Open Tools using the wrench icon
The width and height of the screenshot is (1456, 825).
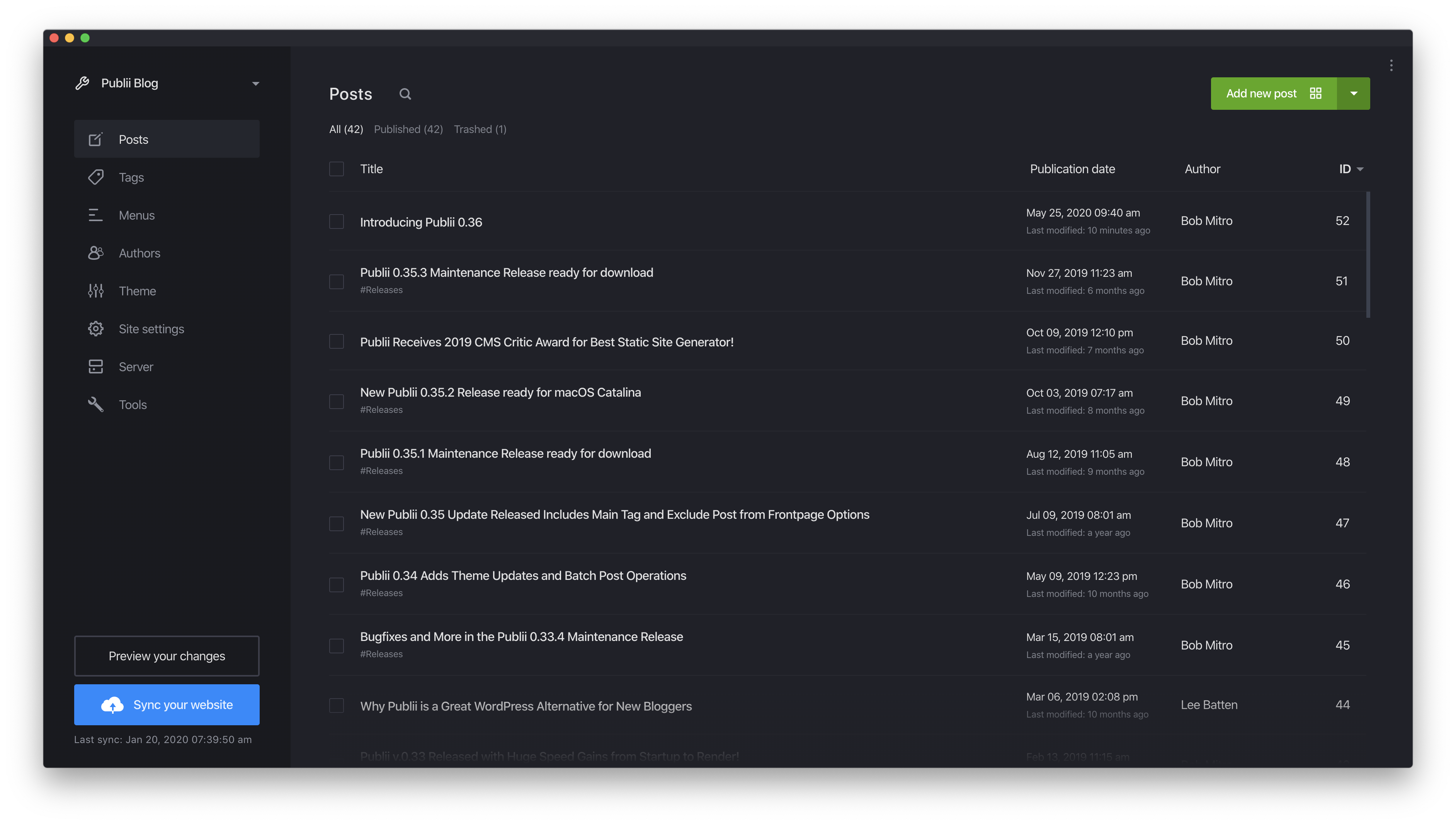coord(95,404)
